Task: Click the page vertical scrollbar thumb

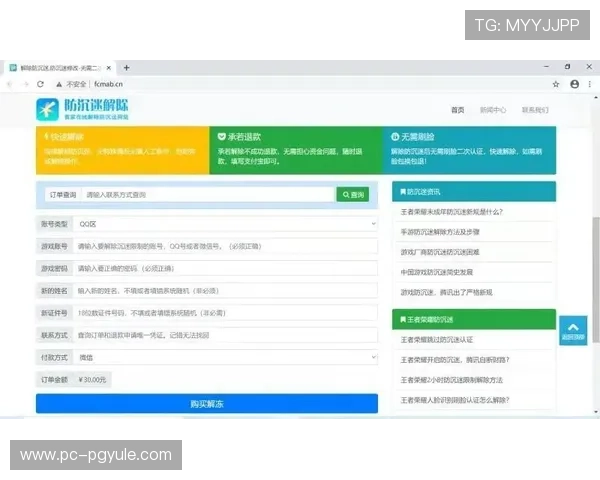Action: point(596,279)
